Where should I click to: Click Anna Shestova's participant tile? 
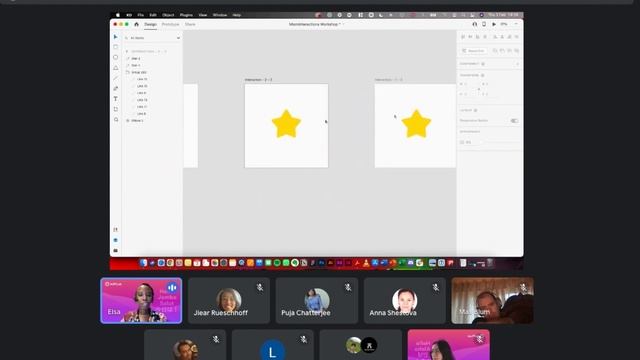coord(404,301)
